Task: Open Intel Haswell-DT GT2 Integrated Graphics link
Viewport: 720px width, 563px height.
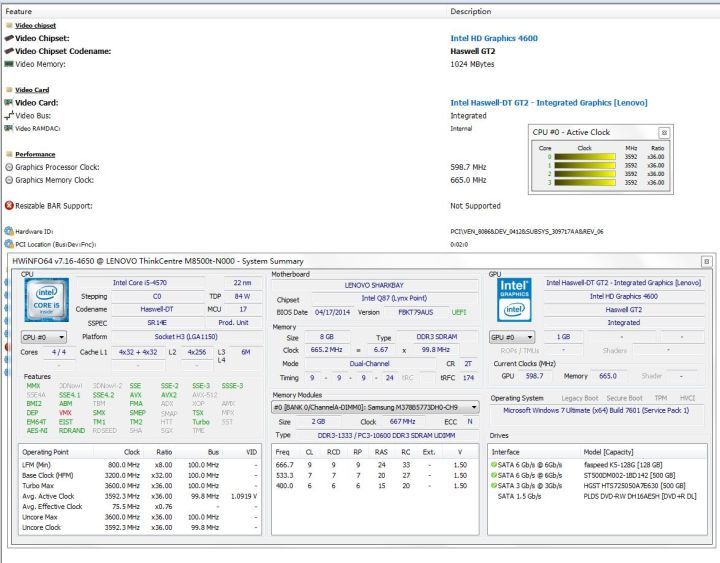Action: click(x=548, y=103)
